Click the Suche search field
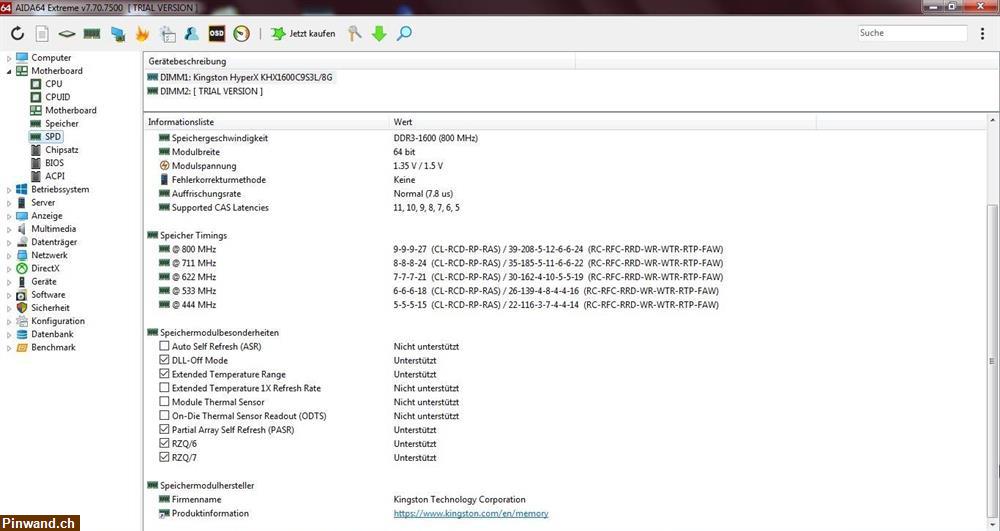This screenshot has height=531, width=1000. [912, 33]
